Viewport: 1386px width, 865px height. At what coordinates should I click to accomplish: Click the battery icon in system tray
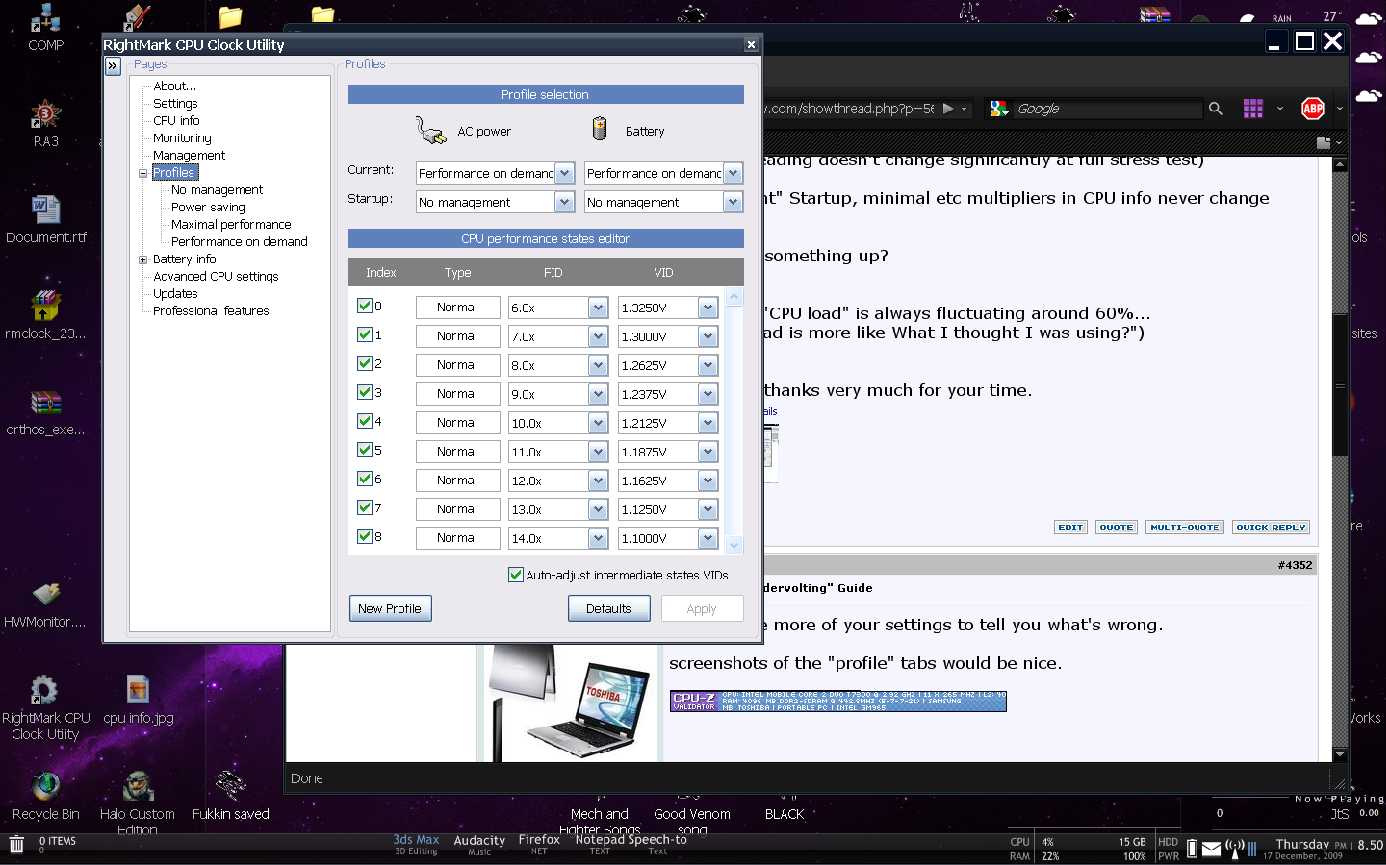(x=1192, y=849)
